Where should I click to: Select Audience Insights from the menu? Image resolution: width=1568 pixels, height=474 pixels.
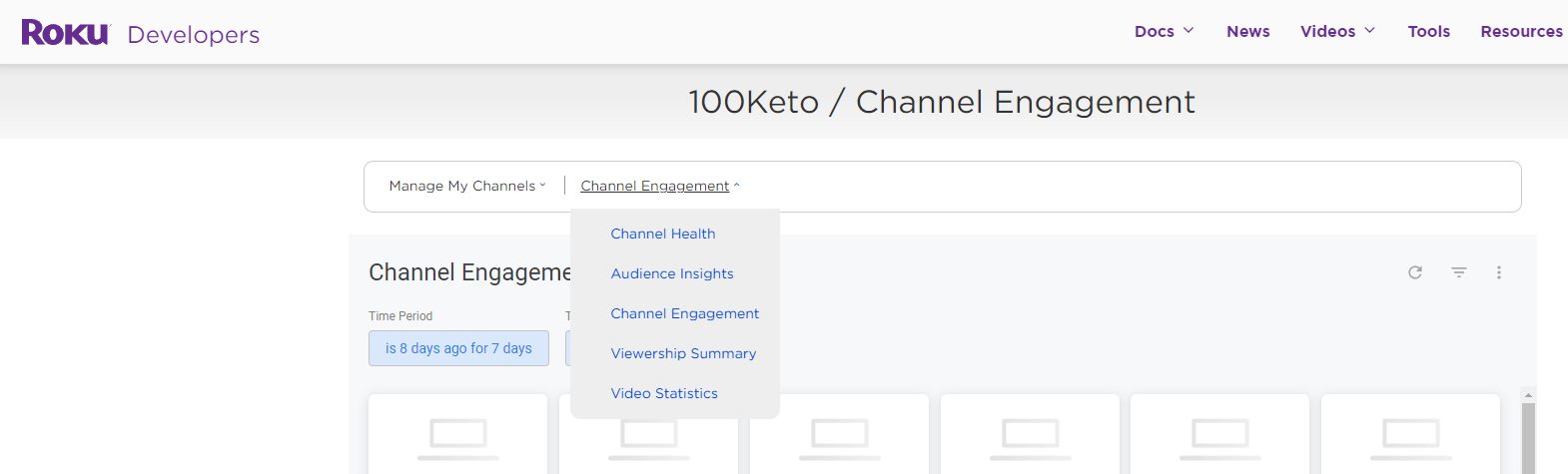pos(672,273)
